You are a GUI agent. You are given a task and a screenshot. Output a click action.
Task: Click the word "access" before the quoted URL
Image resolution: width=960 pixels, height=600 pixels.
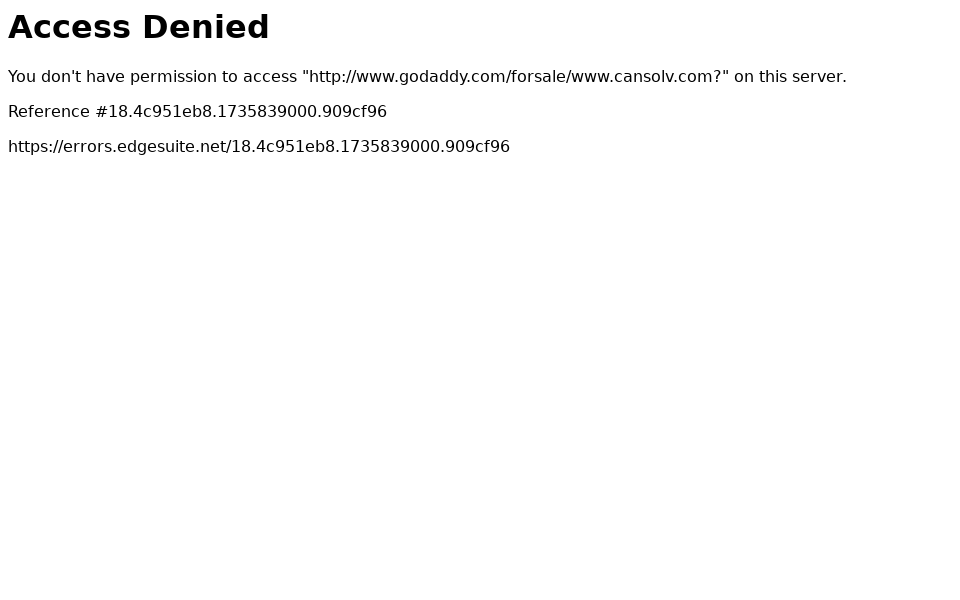[270, 77]
